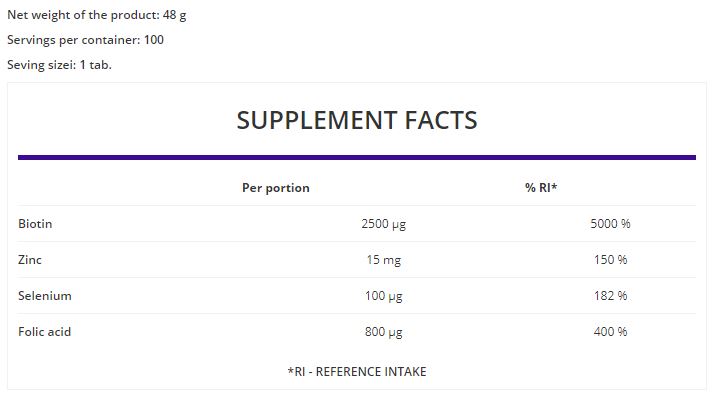This screenshot has height=402, width=723.
Task: Click the 5000 % value
Action: click(610, 224)
